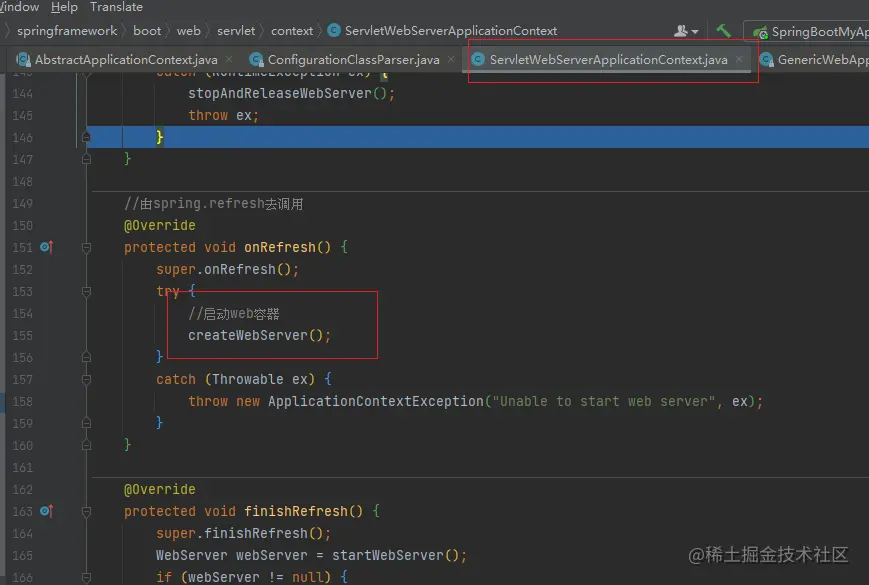Image resolution: width=869 pixels, height=585 pixels.
Task: Click the super.onRefresh() statement
Action: point(228,269)
